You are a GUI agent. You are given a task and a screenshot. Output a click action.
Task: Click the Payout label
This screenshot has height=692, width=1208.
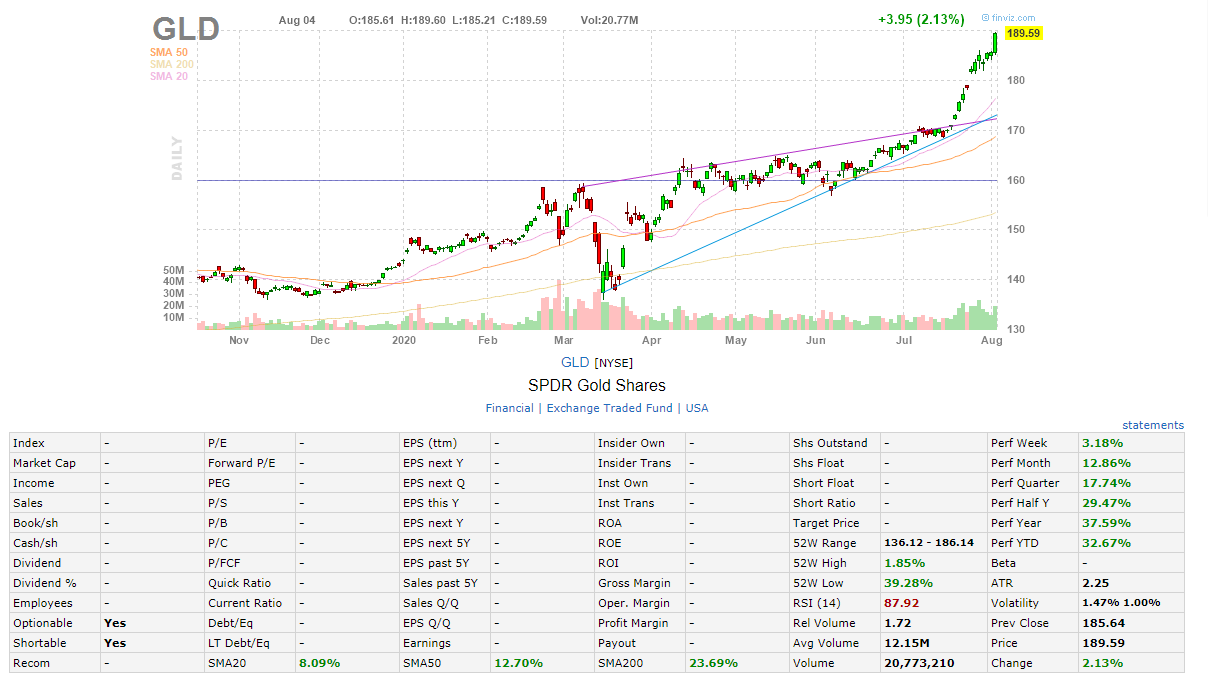[x=617, y=643]
